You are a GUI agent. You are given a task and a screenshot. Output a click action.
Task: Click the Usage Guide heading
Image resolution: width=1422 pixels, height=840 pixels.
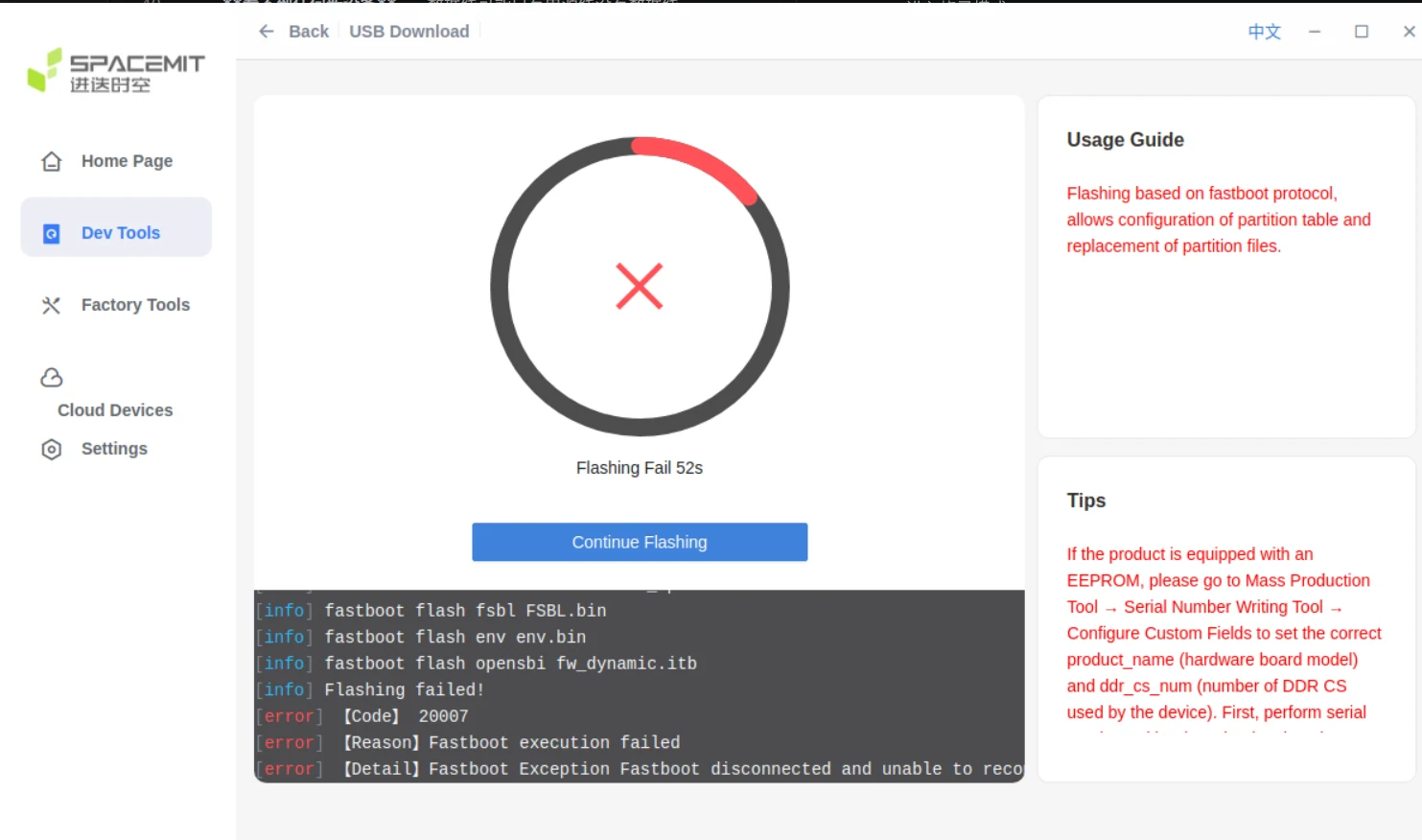point(1126,140)
